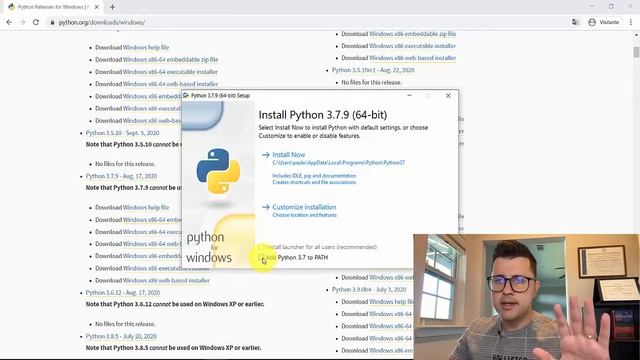Download Windows x86 web-based installer above Python 3.5.10rc1

412,58
